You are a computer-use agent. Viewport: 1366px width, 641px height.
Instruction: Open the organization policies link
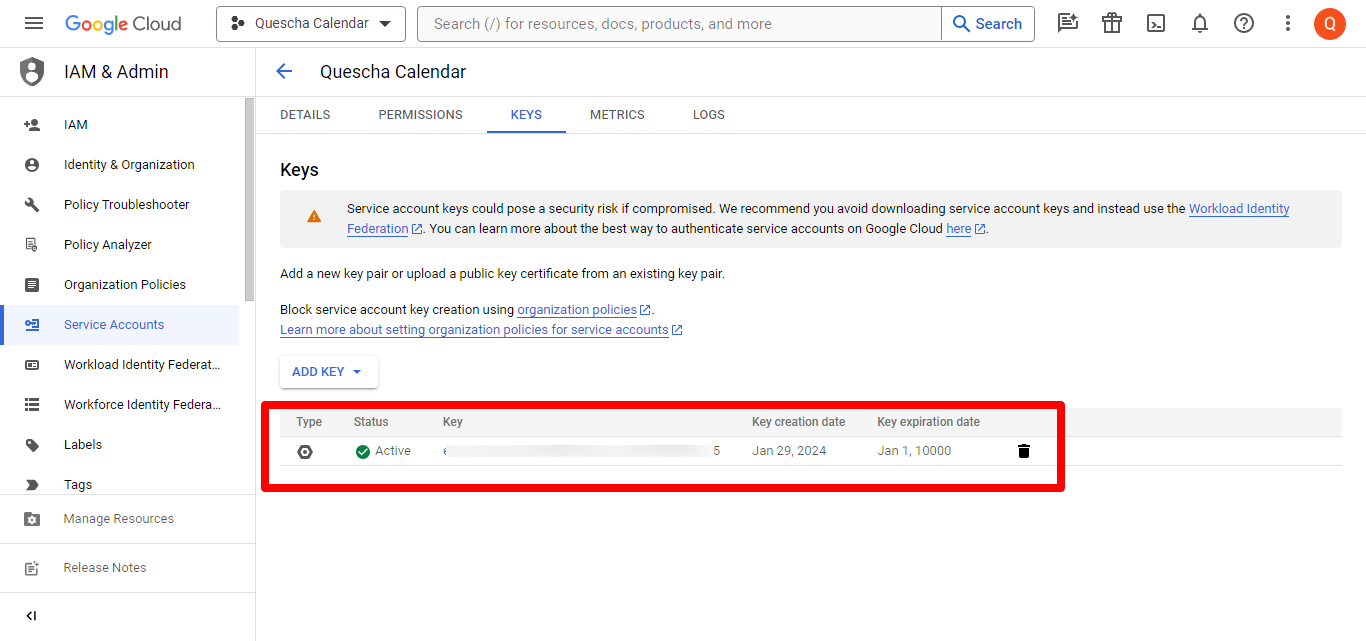click(x=577, y=310)
